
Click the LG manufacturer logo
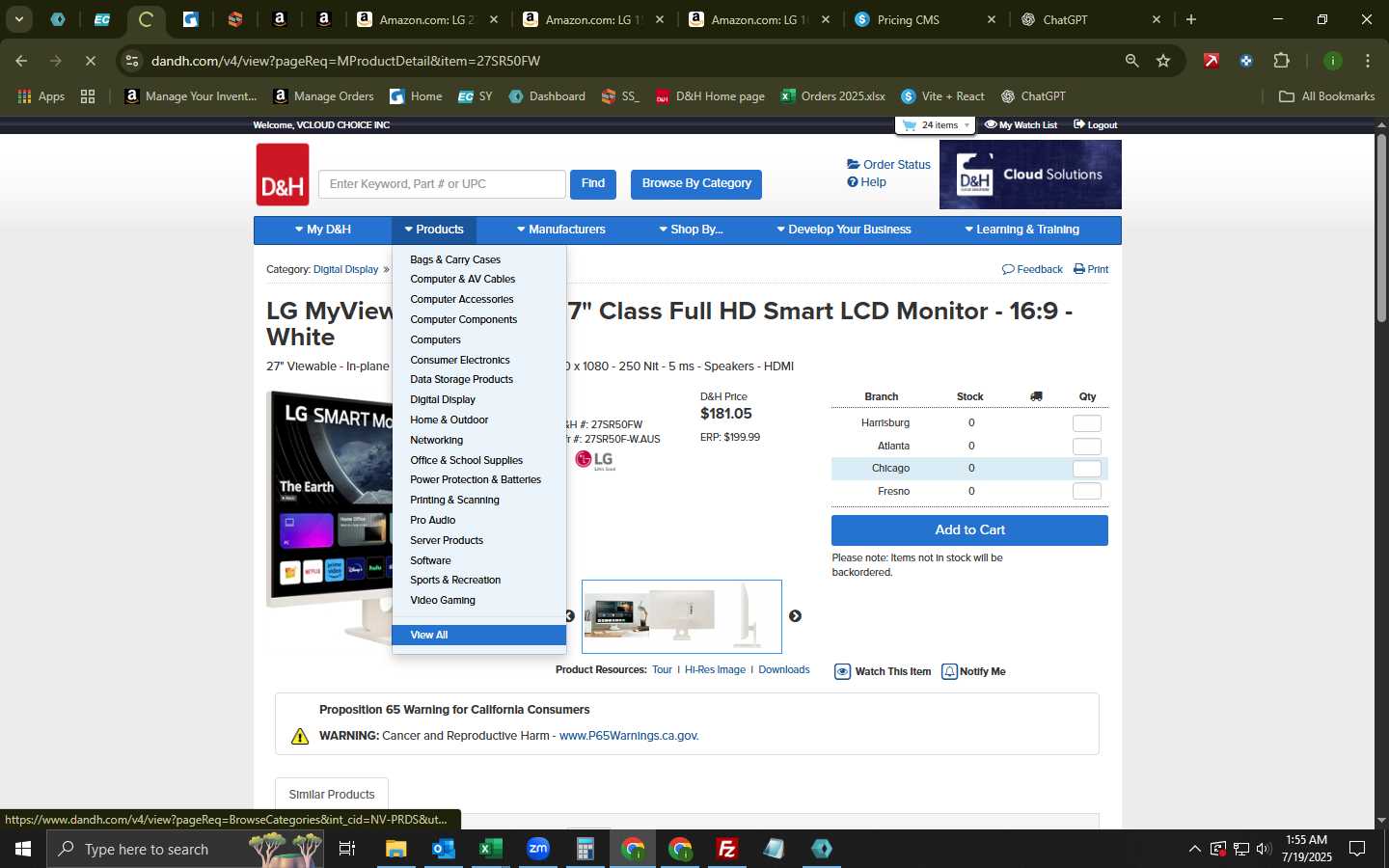click(595, 460)
